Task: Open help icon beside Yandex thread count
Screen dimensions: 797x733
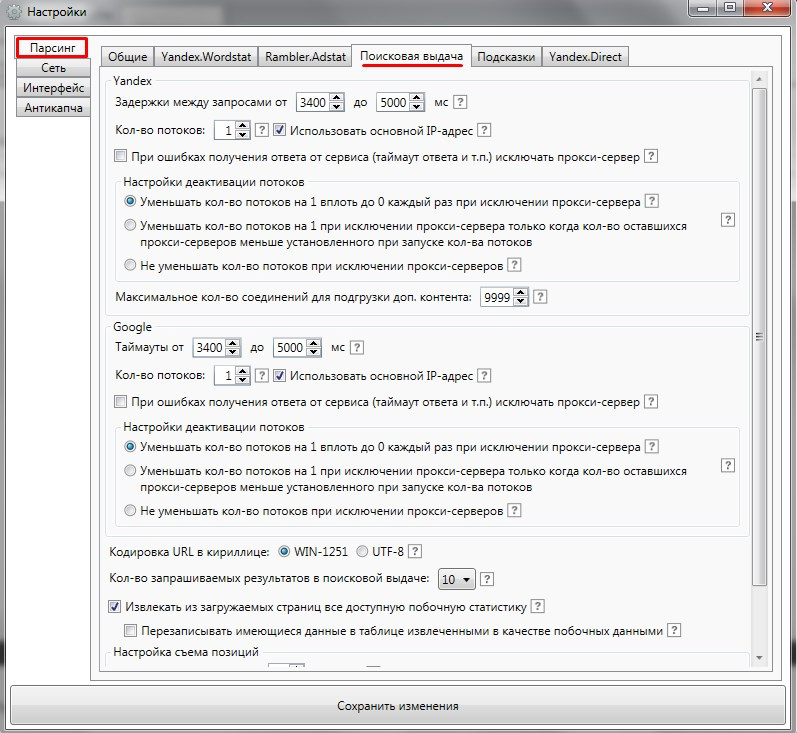Action: click(x=261, y=130)
